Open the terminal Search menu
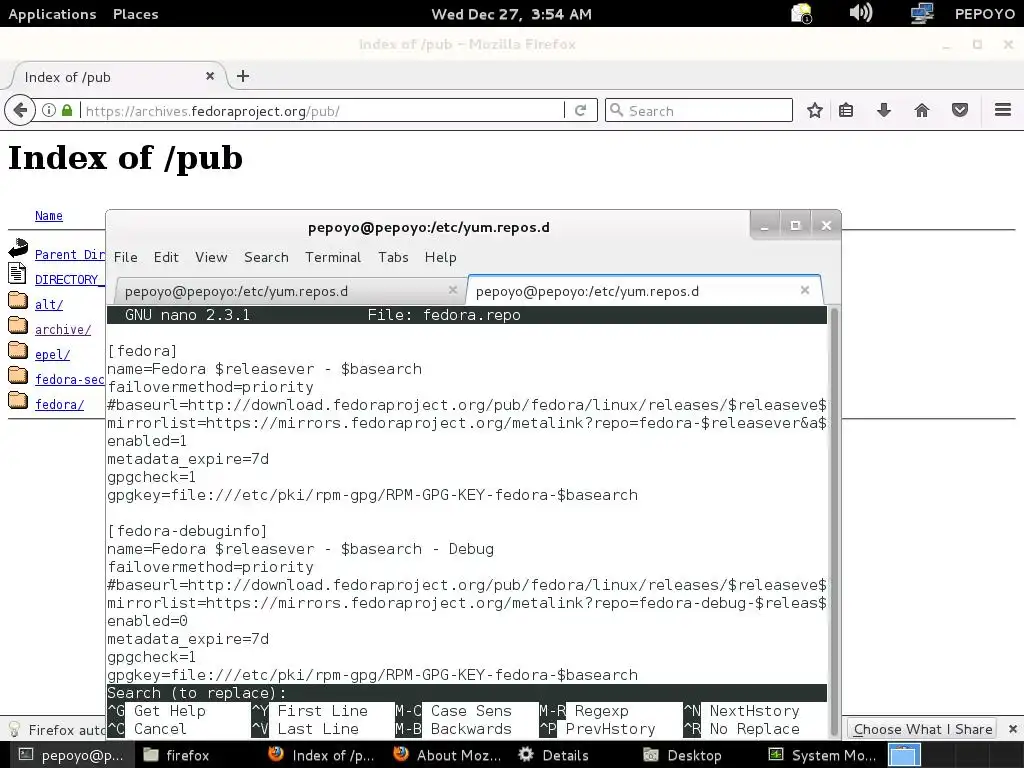Viewport: 1024px width, 768px height. [266, 257]
